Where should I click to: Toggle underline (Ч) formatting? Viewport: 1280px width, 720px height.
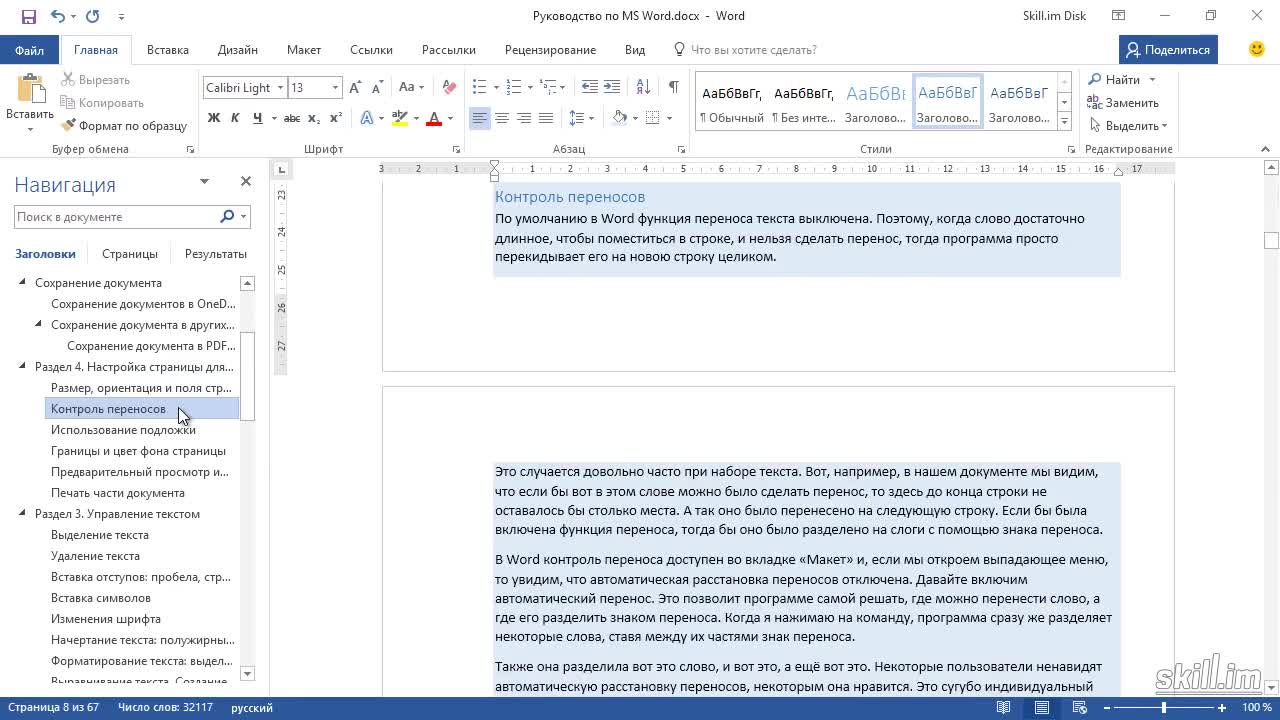coord(257,118)
